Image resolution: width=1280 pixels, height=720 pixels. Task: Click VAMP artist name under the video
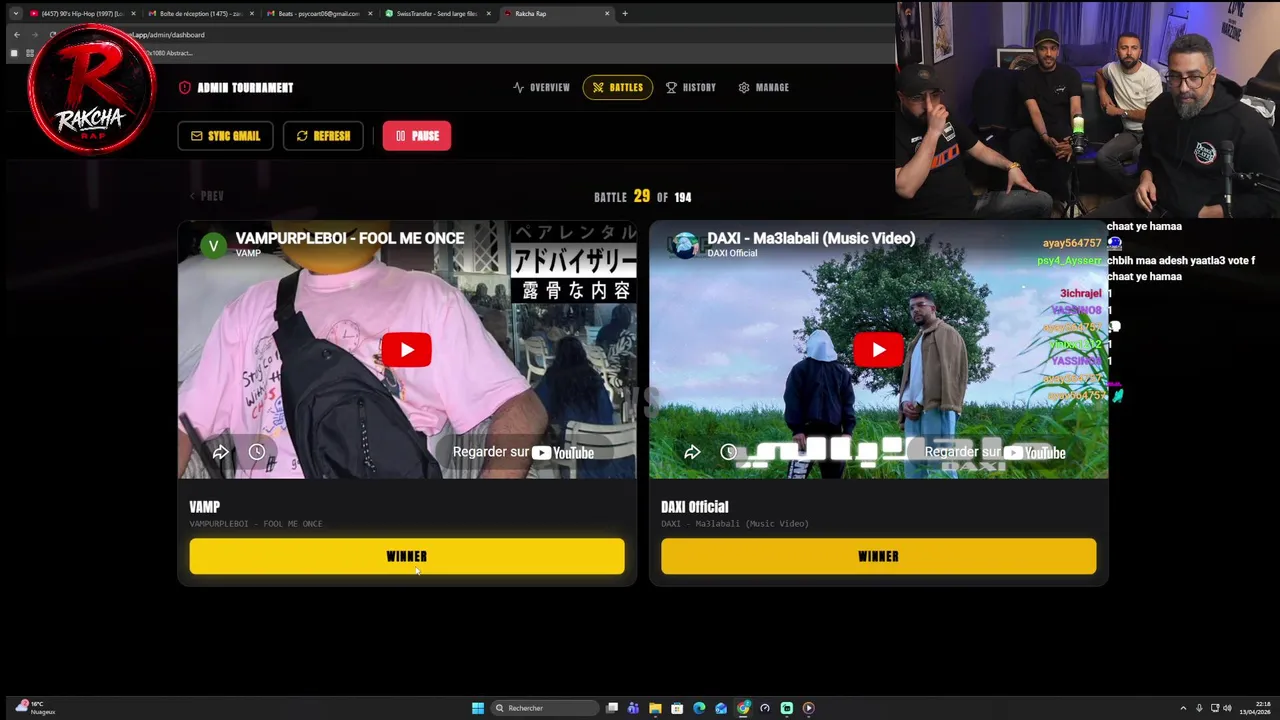tap(204, 507)
